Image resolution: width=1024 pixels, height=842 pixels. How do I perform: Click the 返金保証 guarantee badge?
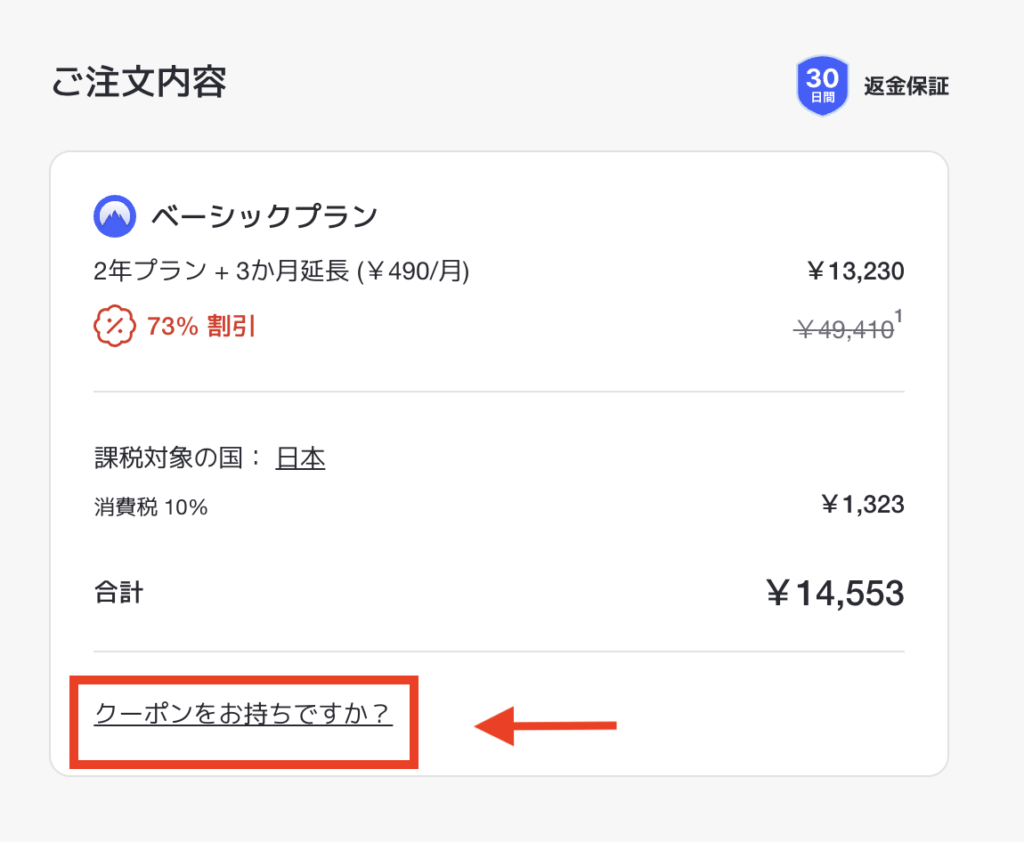(906, 87)
